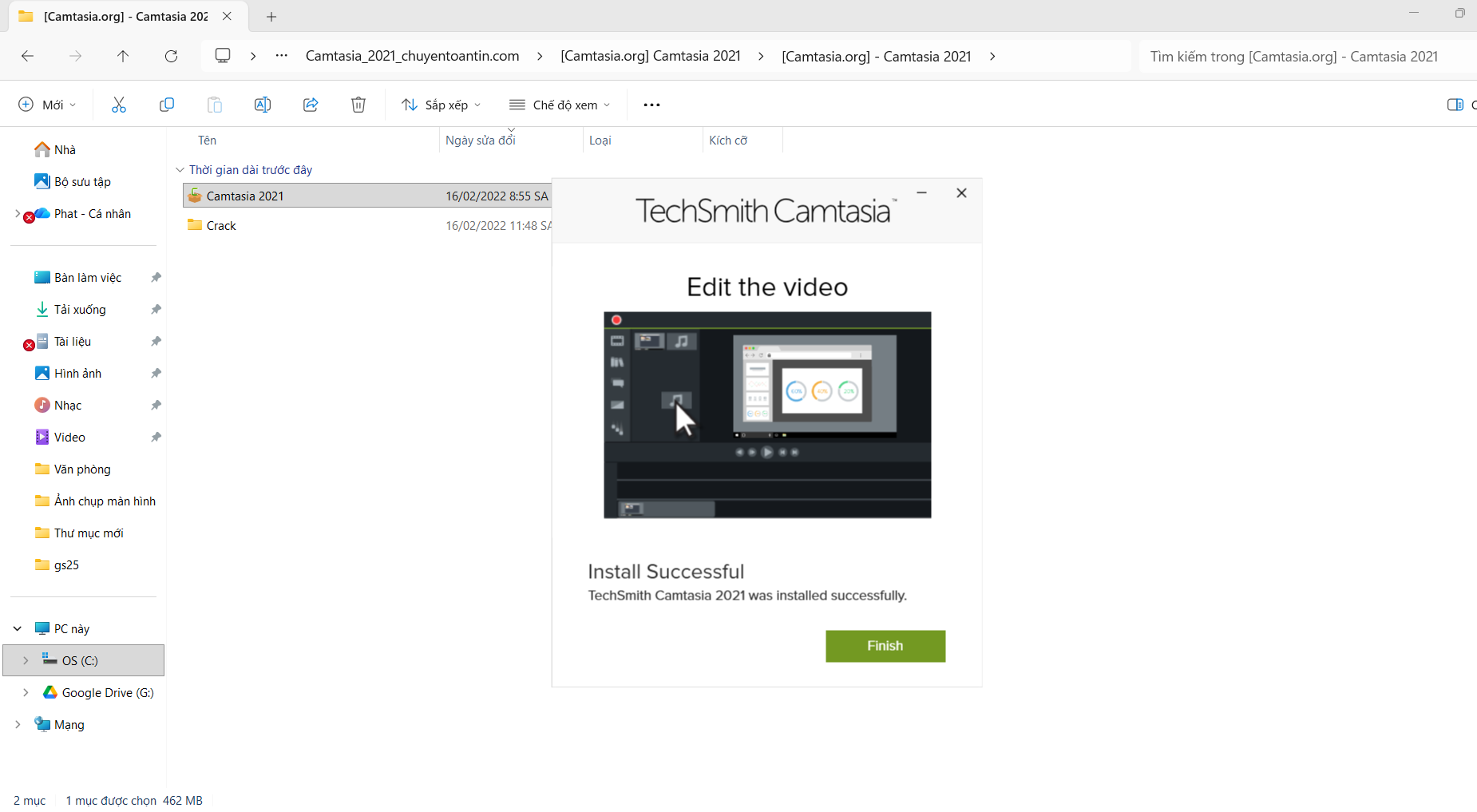Open a new File Explorer tab
Image resolution: width=1477 pixels, height=812 pixels.
[271, 16]
